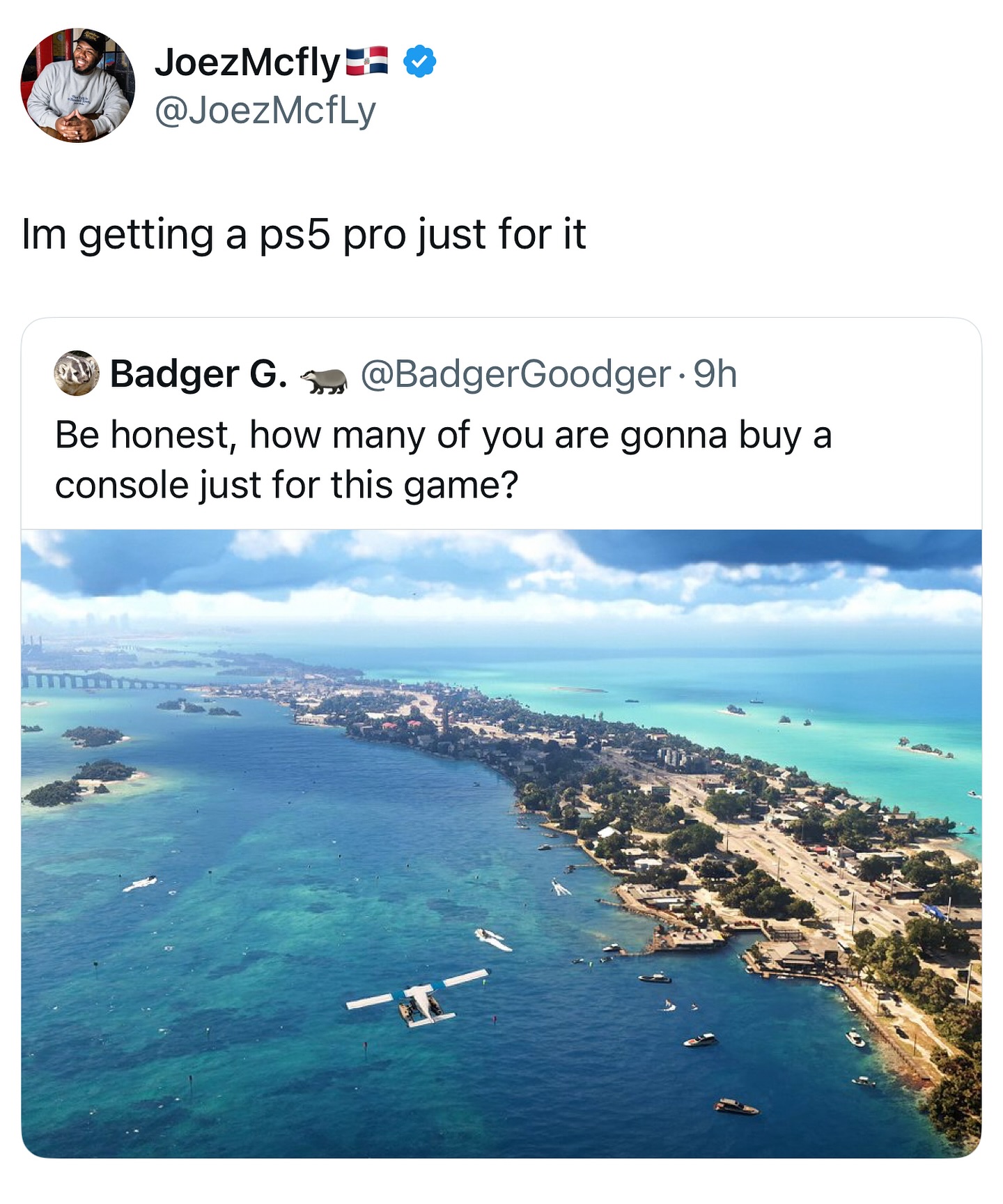Click the Dominican Republic flag emoji
Screen dimensions: 1003x1204
366,61
